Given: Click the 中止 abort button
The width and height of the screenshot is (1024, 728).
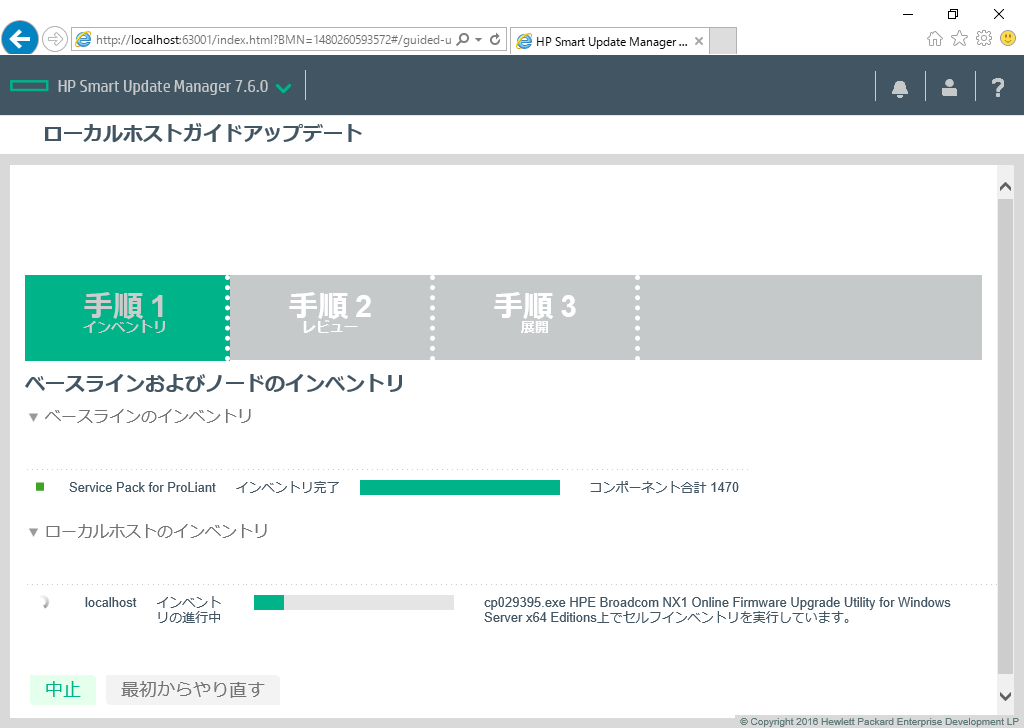Looking at the screenshot, I should [x=63, y=689].
